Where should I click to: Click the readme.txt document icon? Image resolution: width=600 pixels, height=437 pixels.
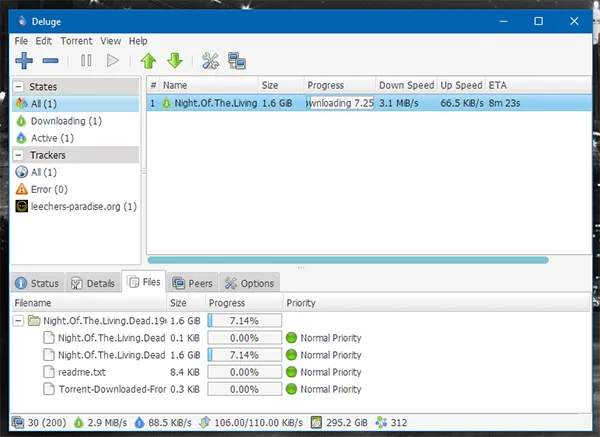[x=49, y=372]
